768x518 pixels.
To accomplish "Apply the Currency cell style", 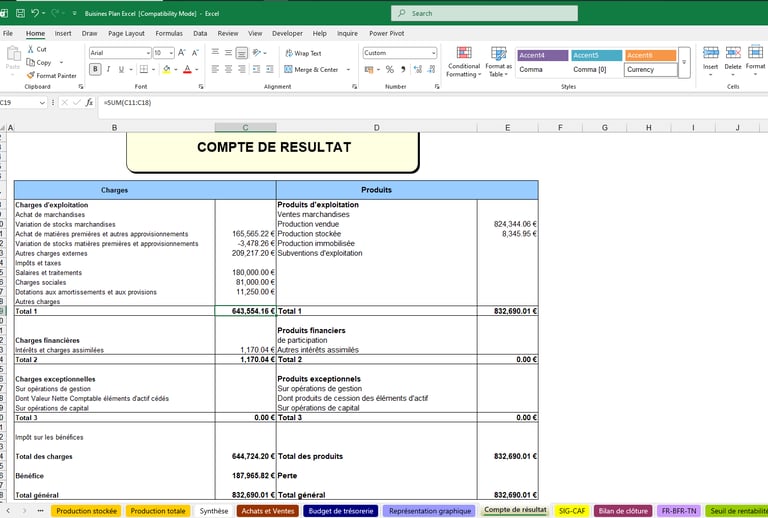I will click(651, 70).
